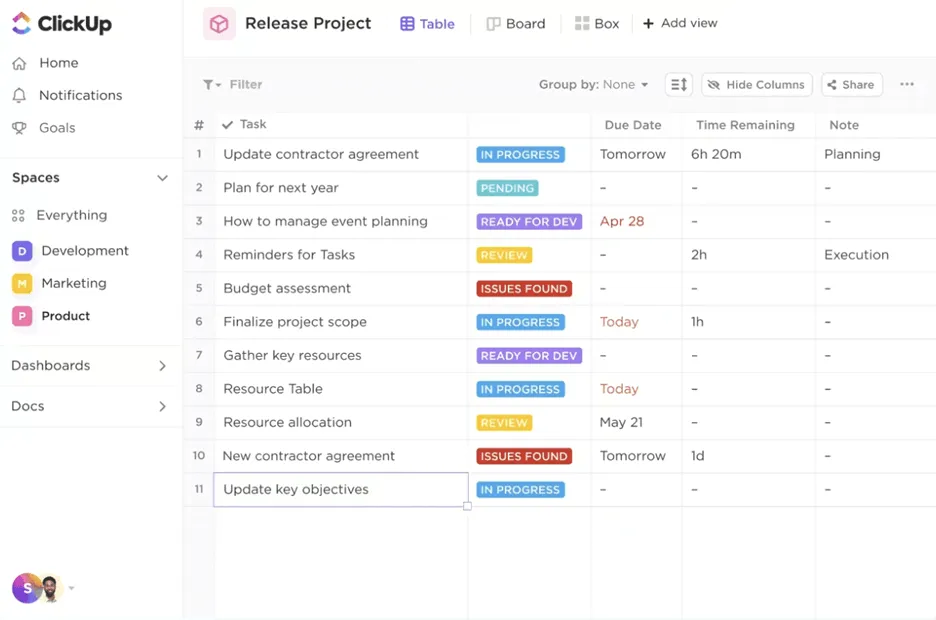Click the row height sort icon
The height and width of the screenshot is (620, 936).
pos(679,85)
